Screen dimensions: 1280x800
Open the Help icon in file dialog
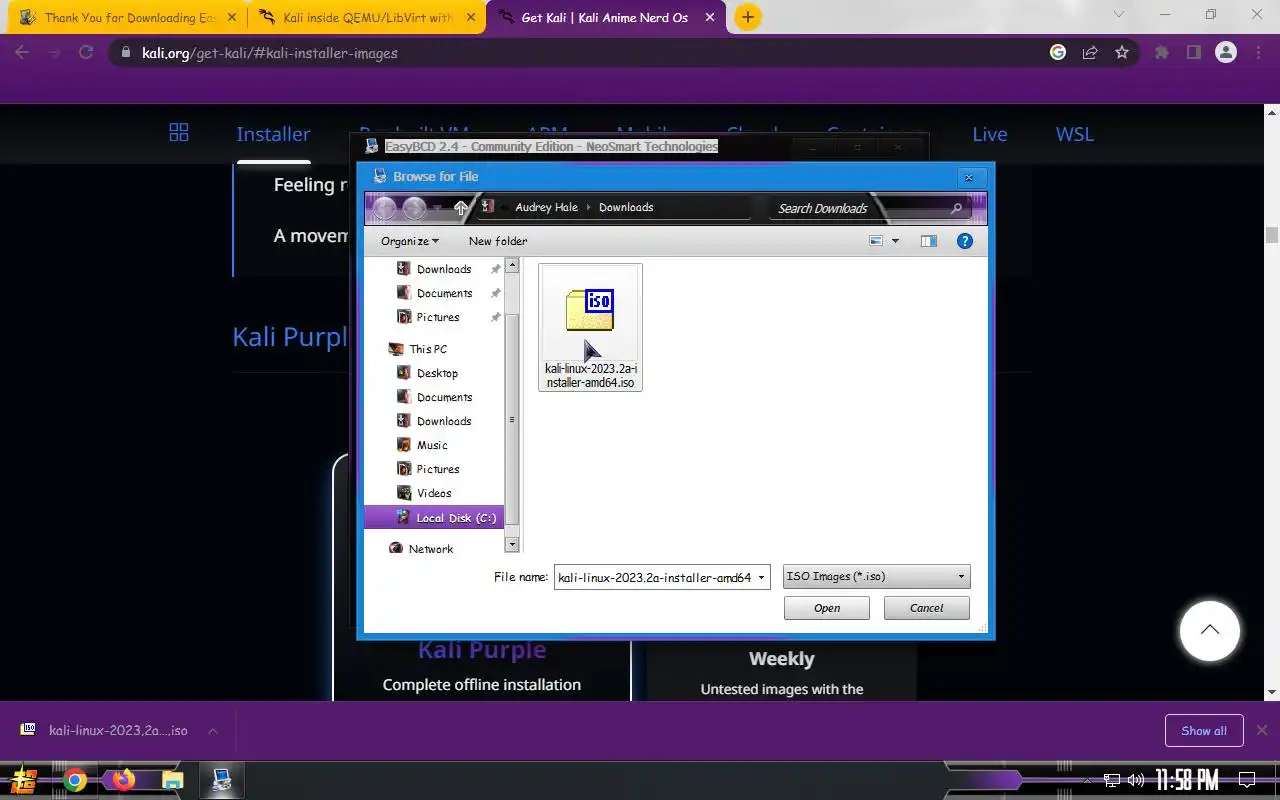(x=965, y=241)
